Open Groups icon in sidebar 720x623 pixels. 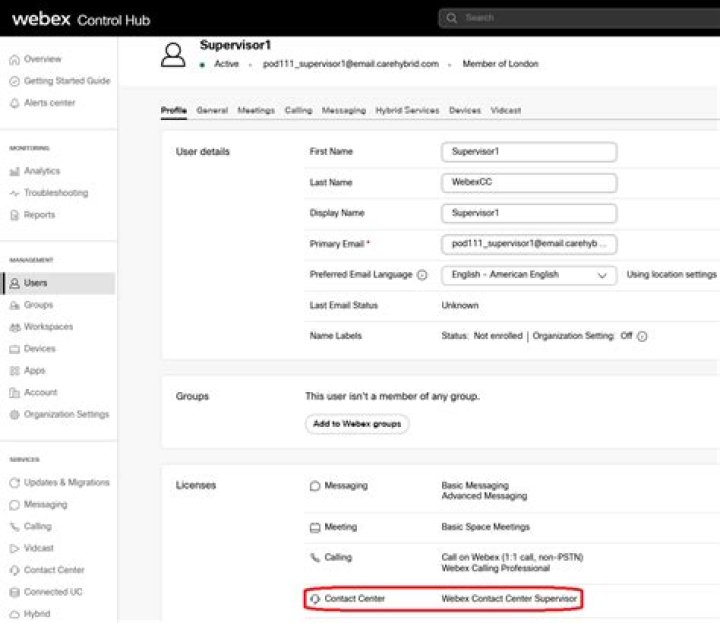pos(15,305)
